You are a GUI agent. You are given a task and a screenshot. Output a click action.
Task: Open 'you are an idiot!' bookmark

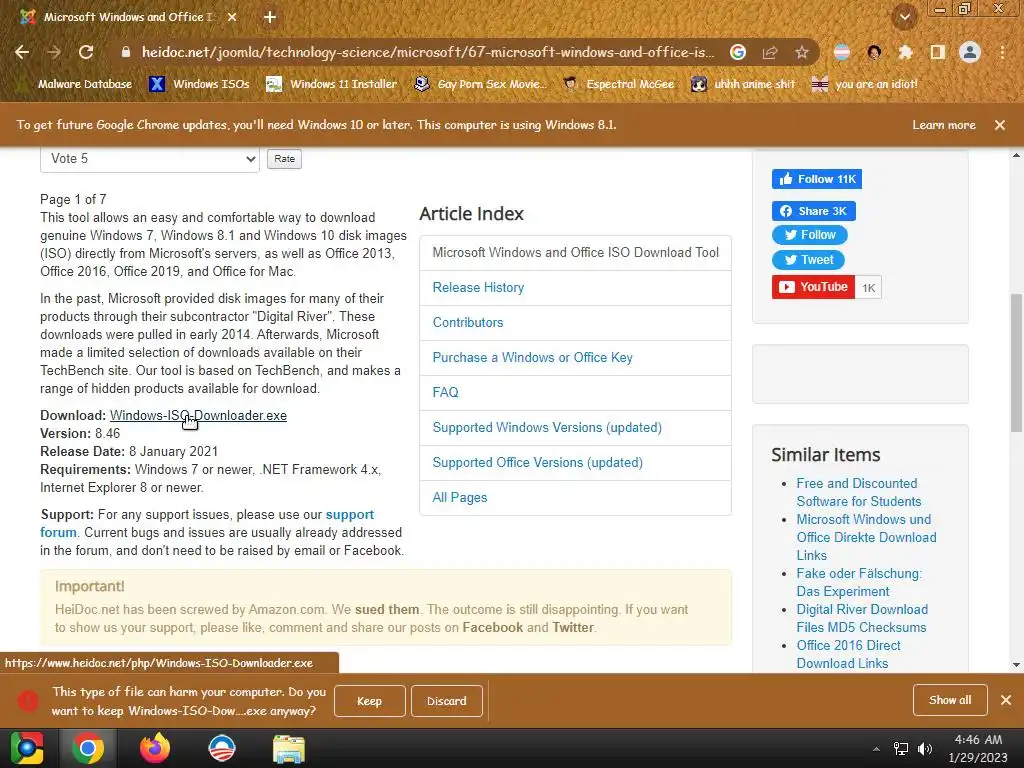tap(865, 84)
